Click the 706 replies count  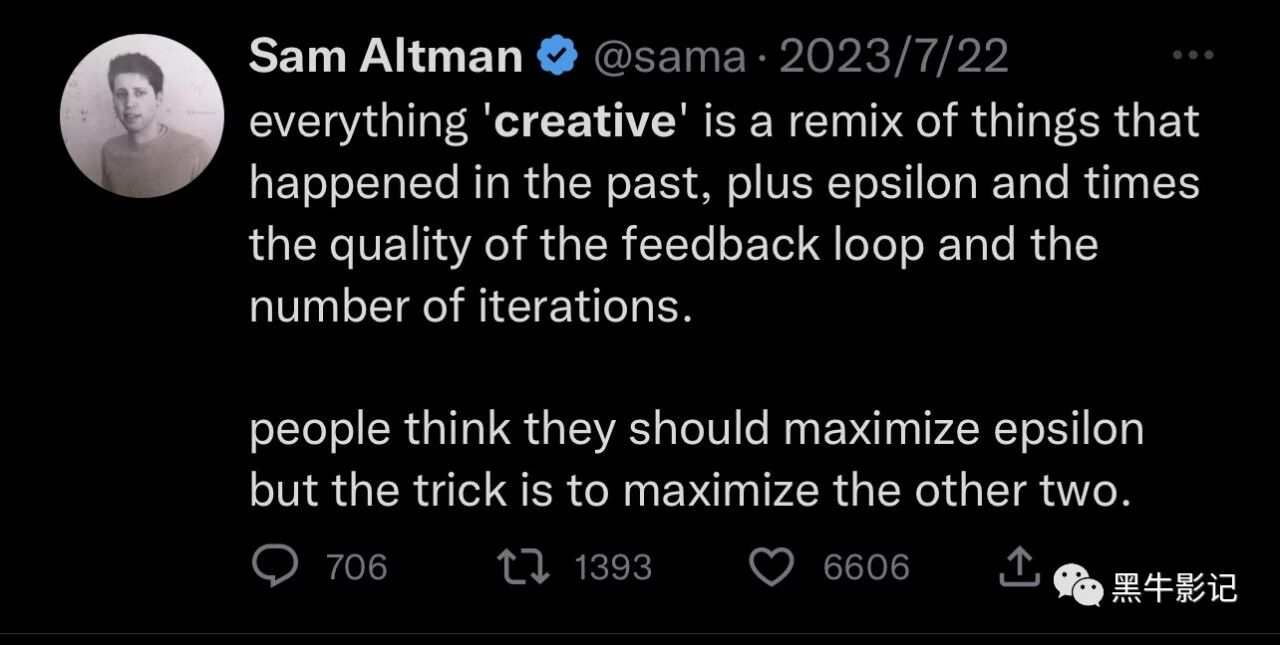click(357, 568)
